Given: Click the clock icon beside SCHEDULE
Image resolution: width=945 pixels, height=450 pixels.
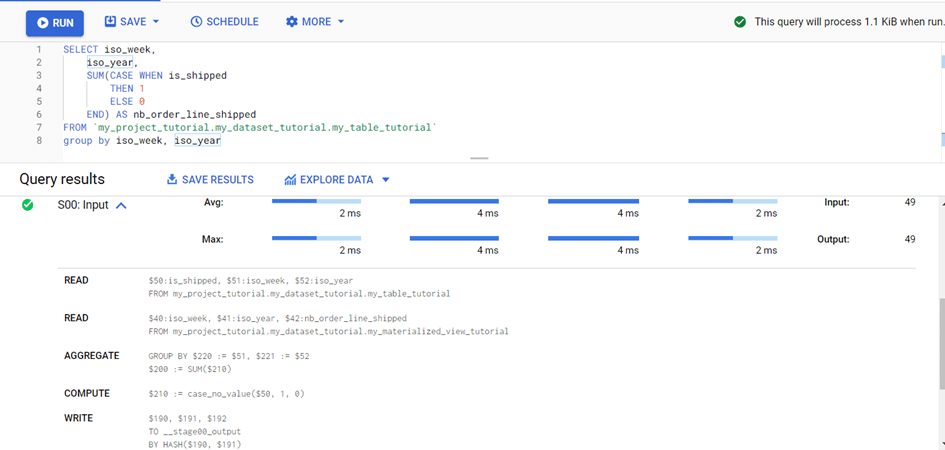Looking at the screenshot, I should point(196,21).
